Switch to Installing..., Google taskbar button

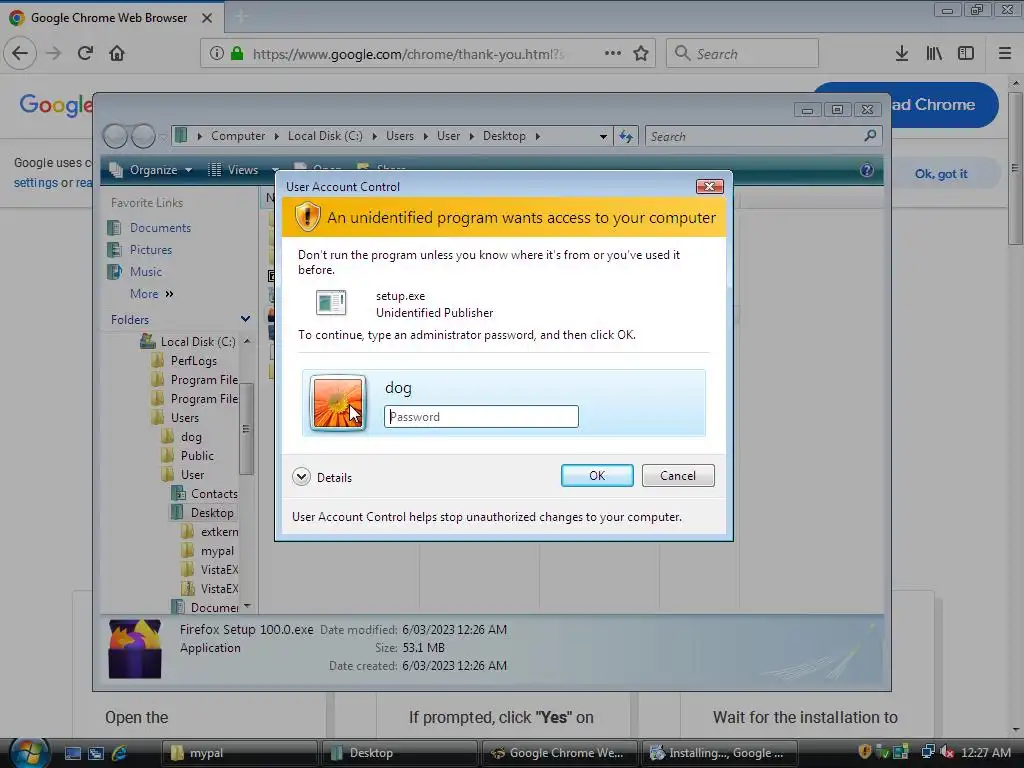point(721,753)
